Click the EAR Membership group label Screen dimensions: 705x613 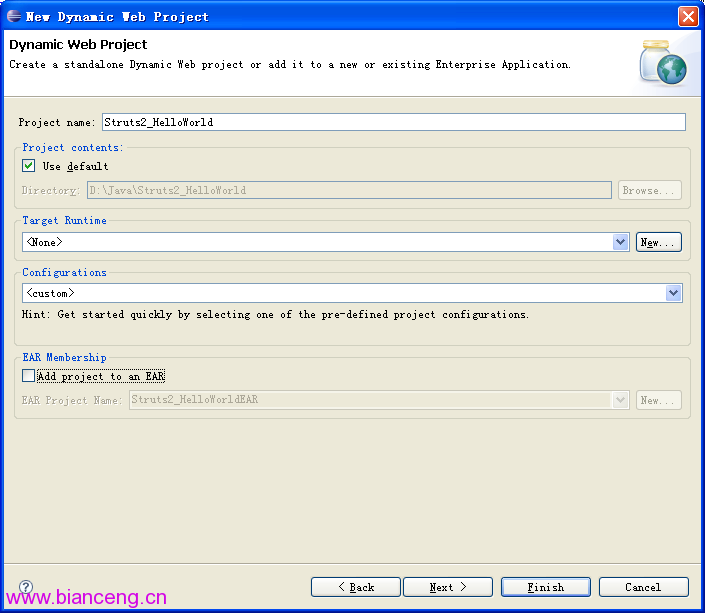click(x=64, y=358)
